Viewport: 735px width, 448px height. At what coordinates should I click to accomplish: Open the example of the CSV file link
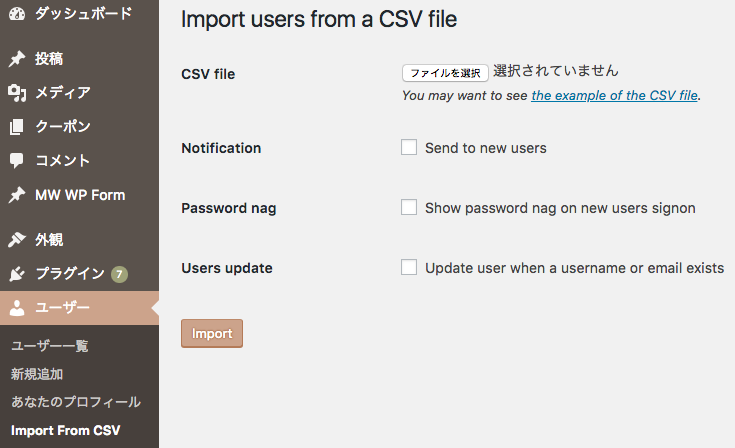(x=614, y=96)
